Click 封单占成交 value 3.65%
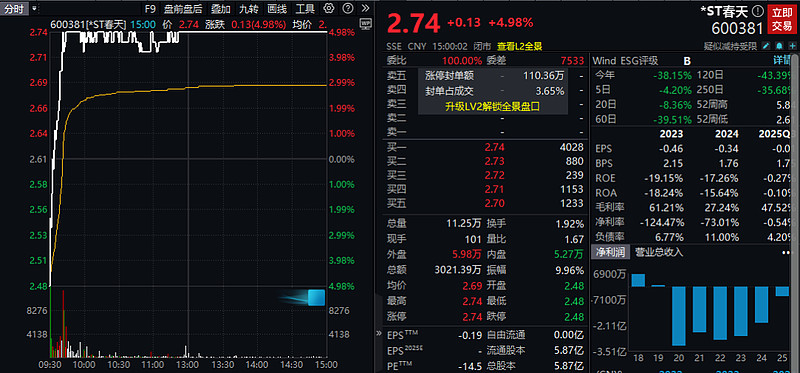Viewport: 800px width, 373px height. tap(550, 91)
